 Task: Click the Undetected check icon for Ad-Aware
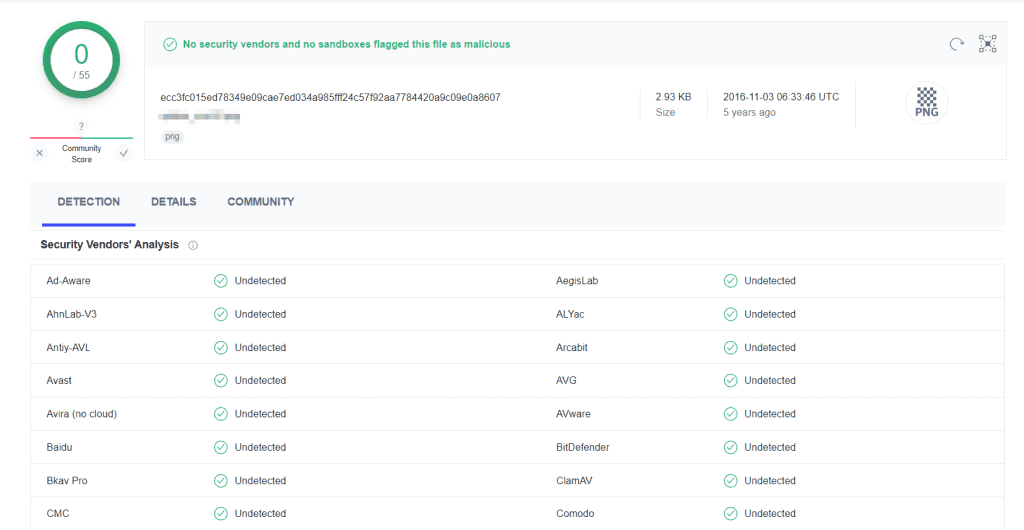tap(221, 281)
